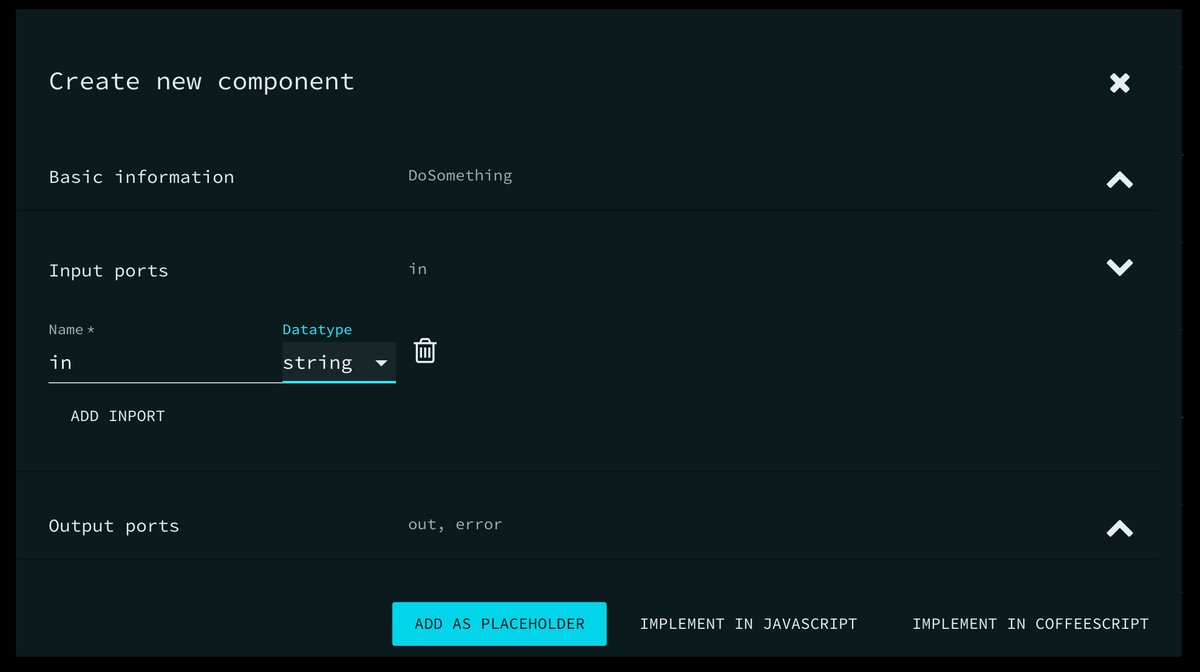This screenshot has height=672, width=1200.
Task: Click ADD AS PLACEHOLDER
Action: (499, 623)
